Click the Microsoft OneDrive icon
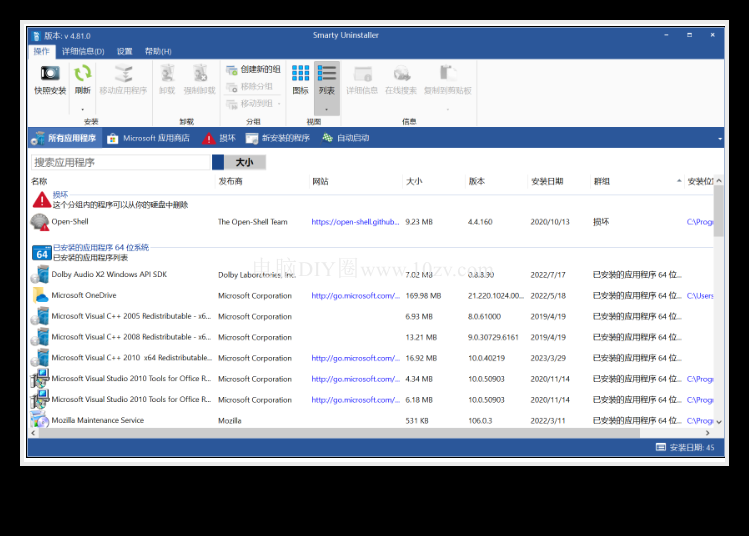The height and width of the screenshot is (536, 749). (40, 296)
